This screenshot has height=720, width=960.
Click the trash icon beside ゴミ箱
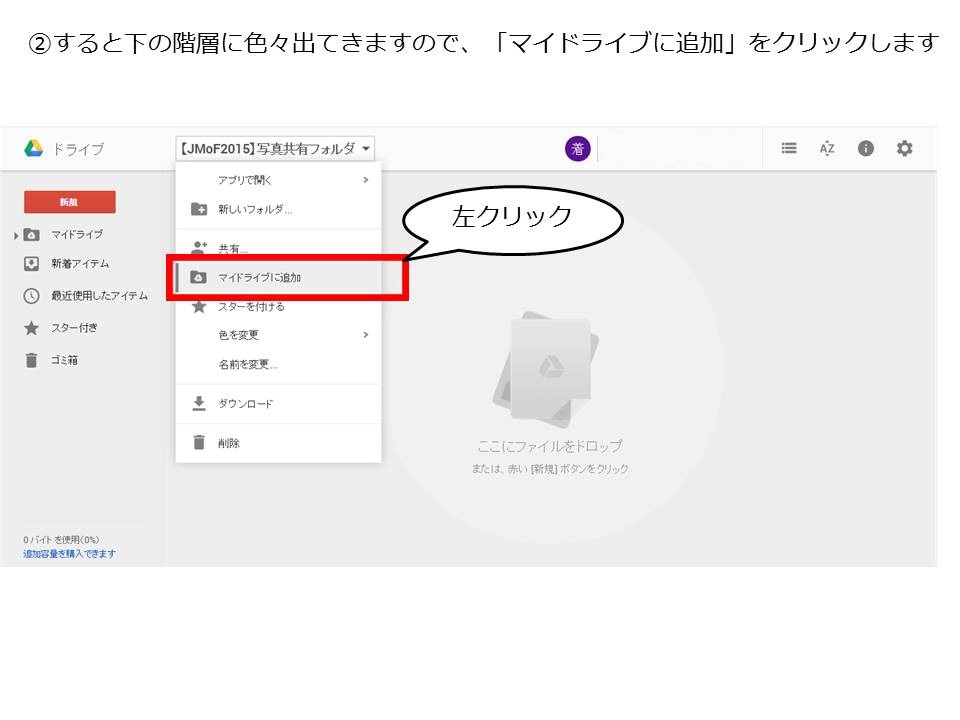click(x=31, y=360)
